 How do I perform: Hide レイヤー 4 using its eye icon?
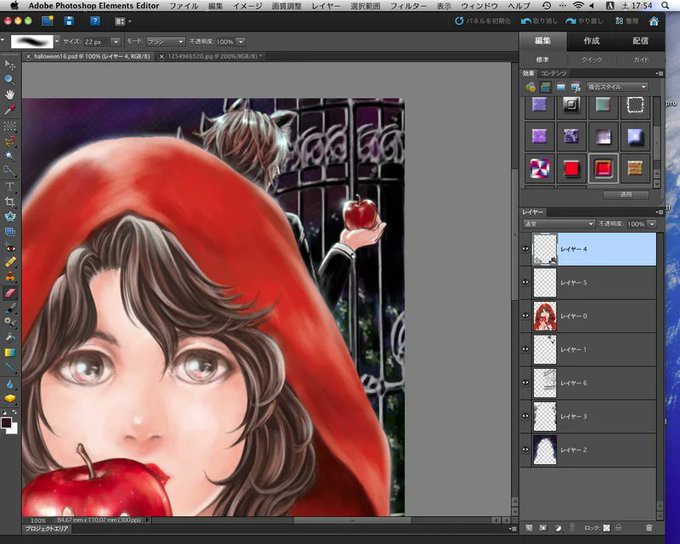pyautogui.click(x=526, y=250)
